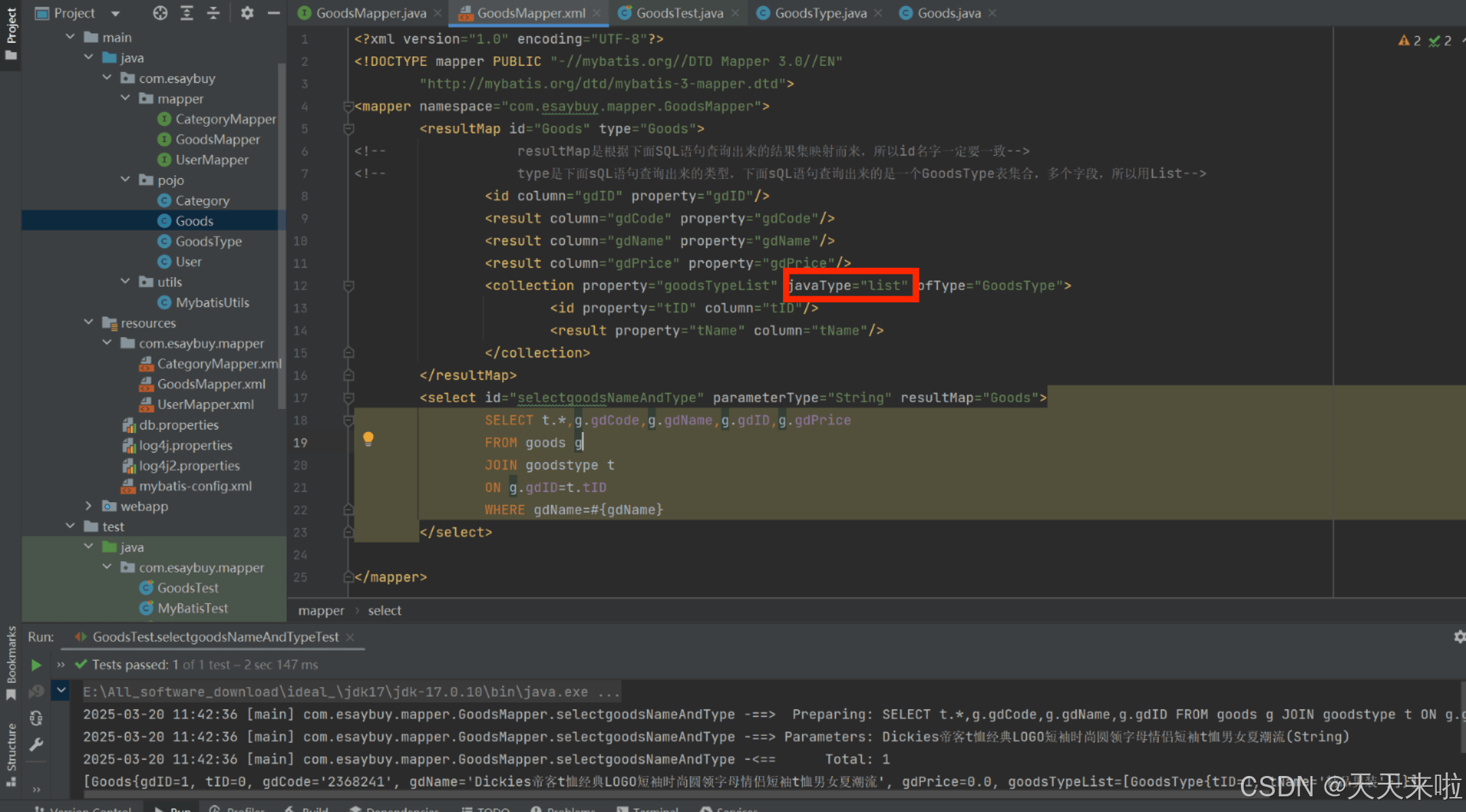Click the yellow lightbulb intention icon
The image size is (1466, 812).
coord(368,438)
